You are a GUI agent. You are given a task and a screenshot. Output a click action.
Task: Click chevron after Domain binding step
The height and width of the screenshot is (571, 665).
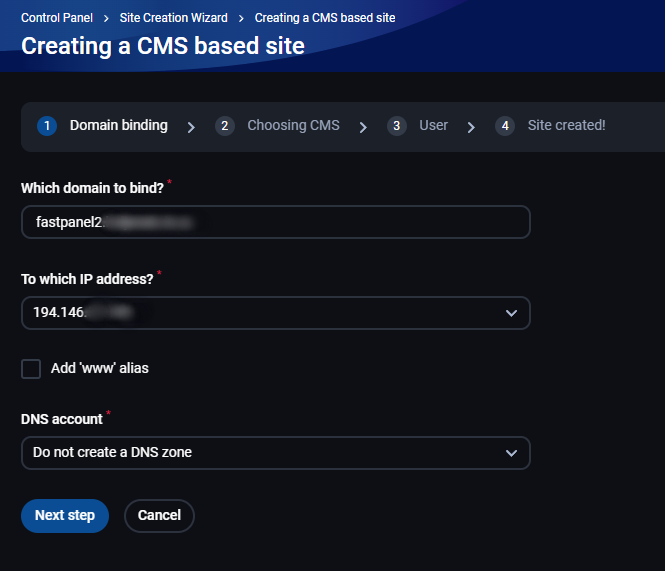click(191, 127)
